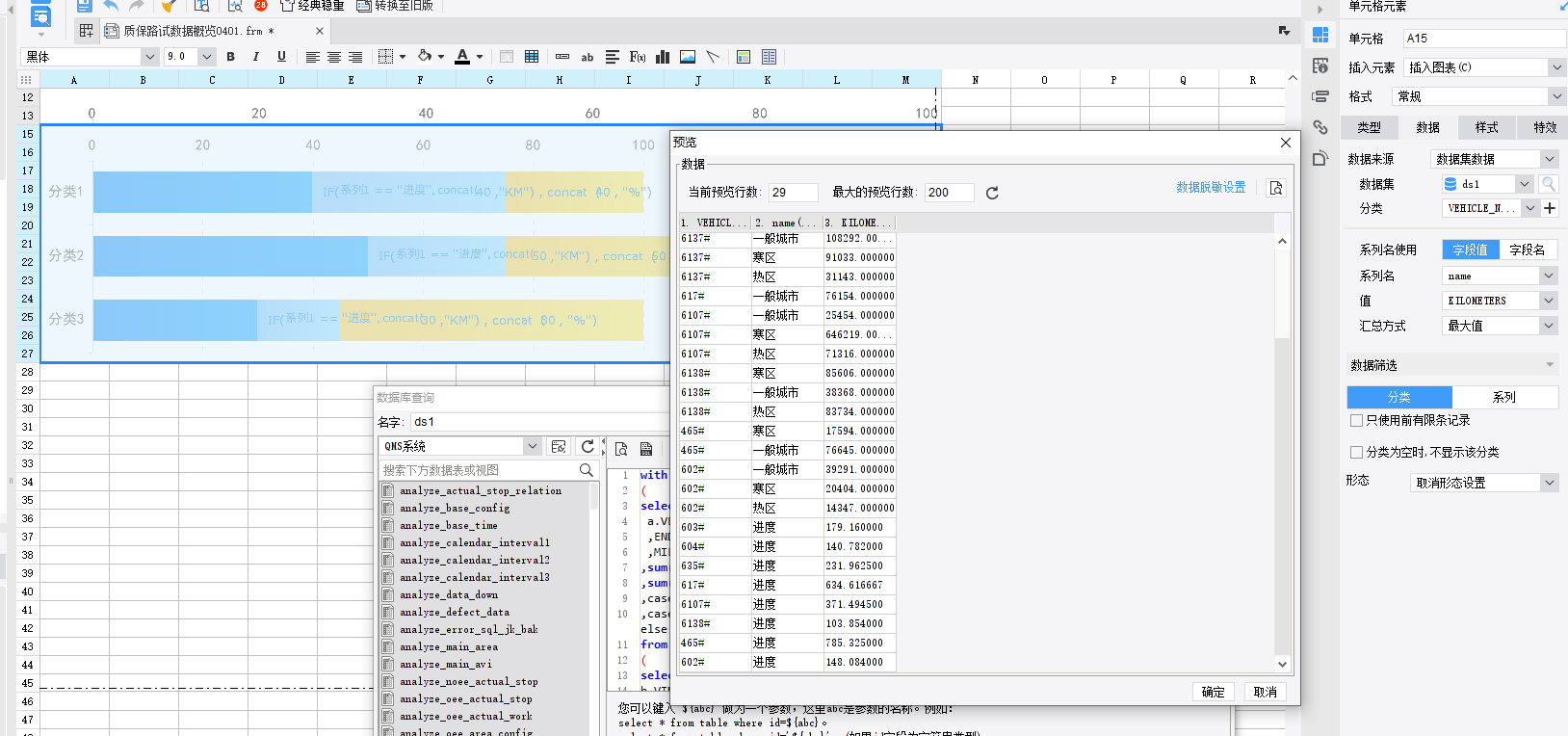Open the cell attributes icon in sidebar

point(1320,66)
